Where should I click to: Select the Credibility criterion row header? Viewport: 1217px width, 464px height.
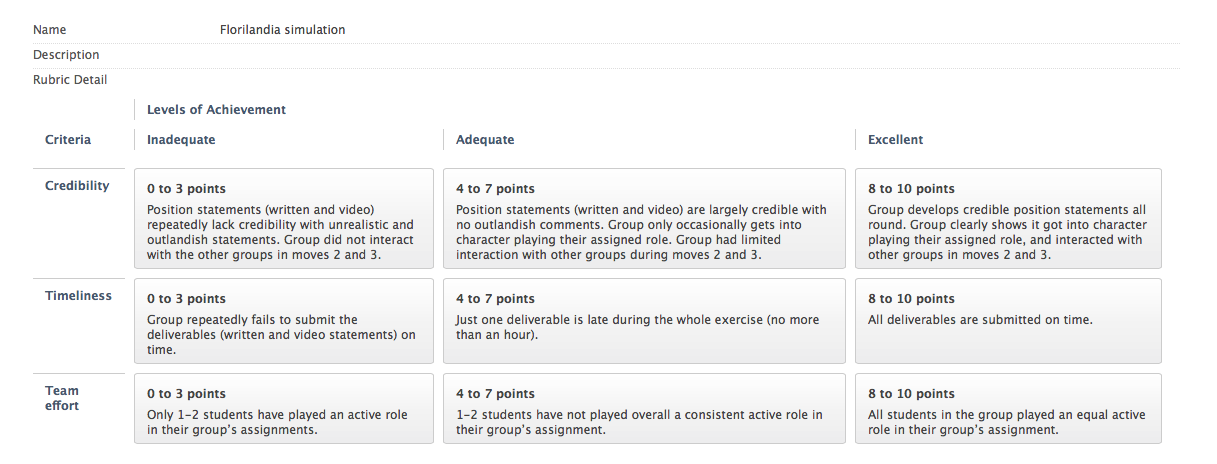pos(77,186)
